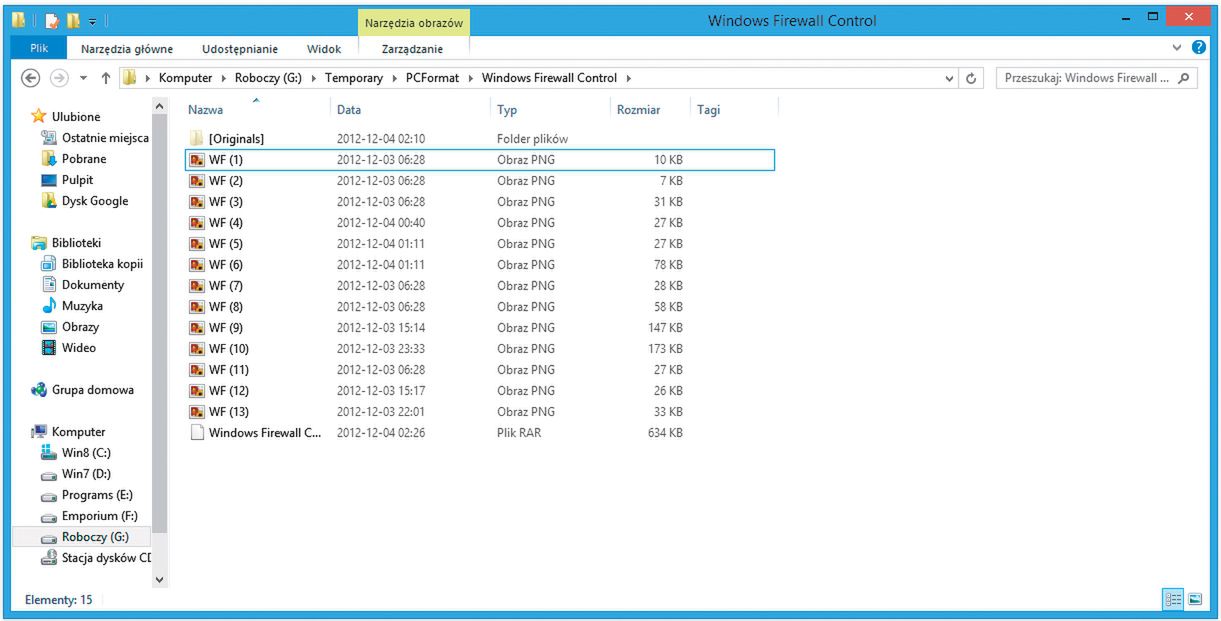
Task: Click the Pulpit desktop icon
Action: click(49, 180)
